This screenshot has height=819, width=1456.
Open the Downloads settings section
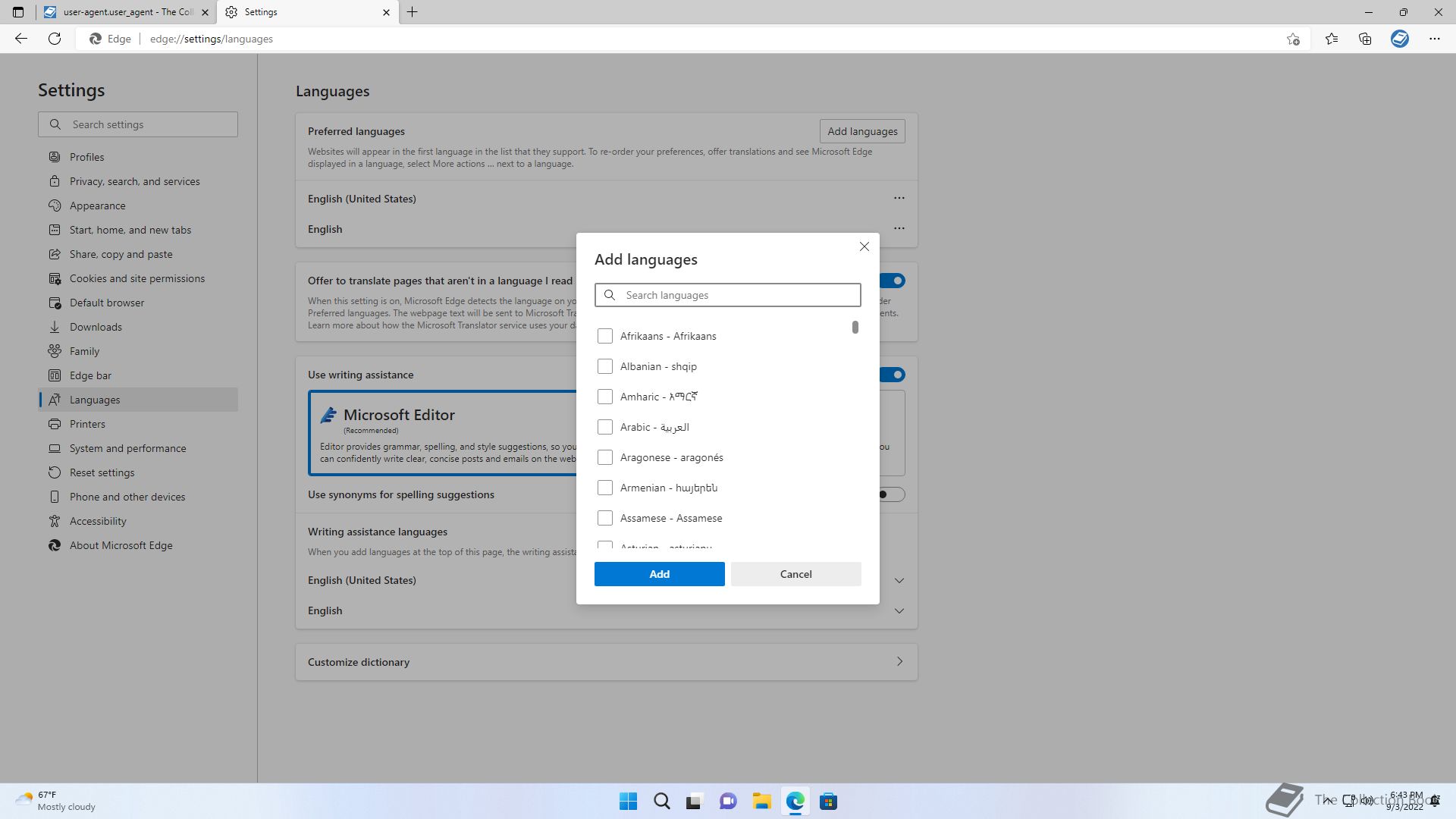(138, 327)
